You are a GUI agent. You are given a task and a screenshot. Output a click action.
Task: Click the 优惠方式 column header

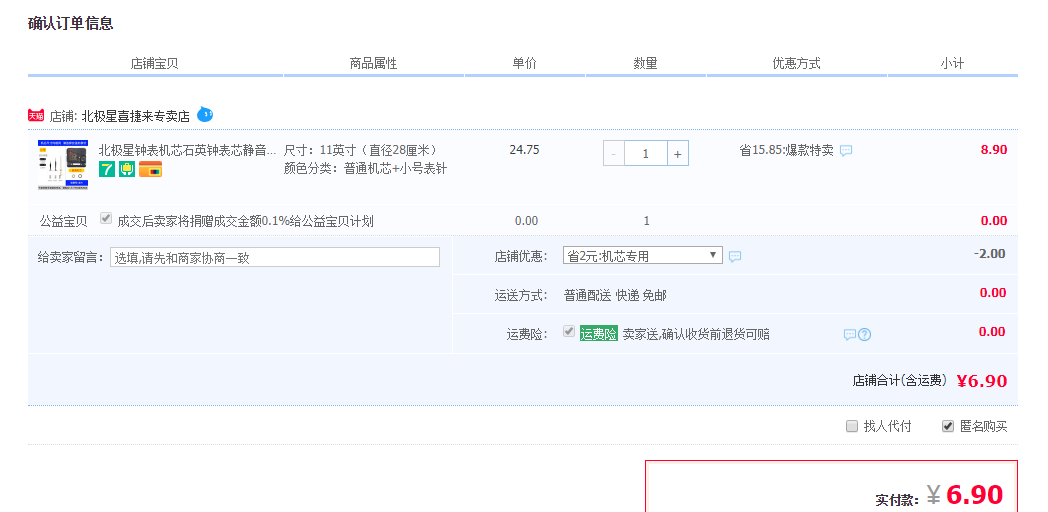797,63
